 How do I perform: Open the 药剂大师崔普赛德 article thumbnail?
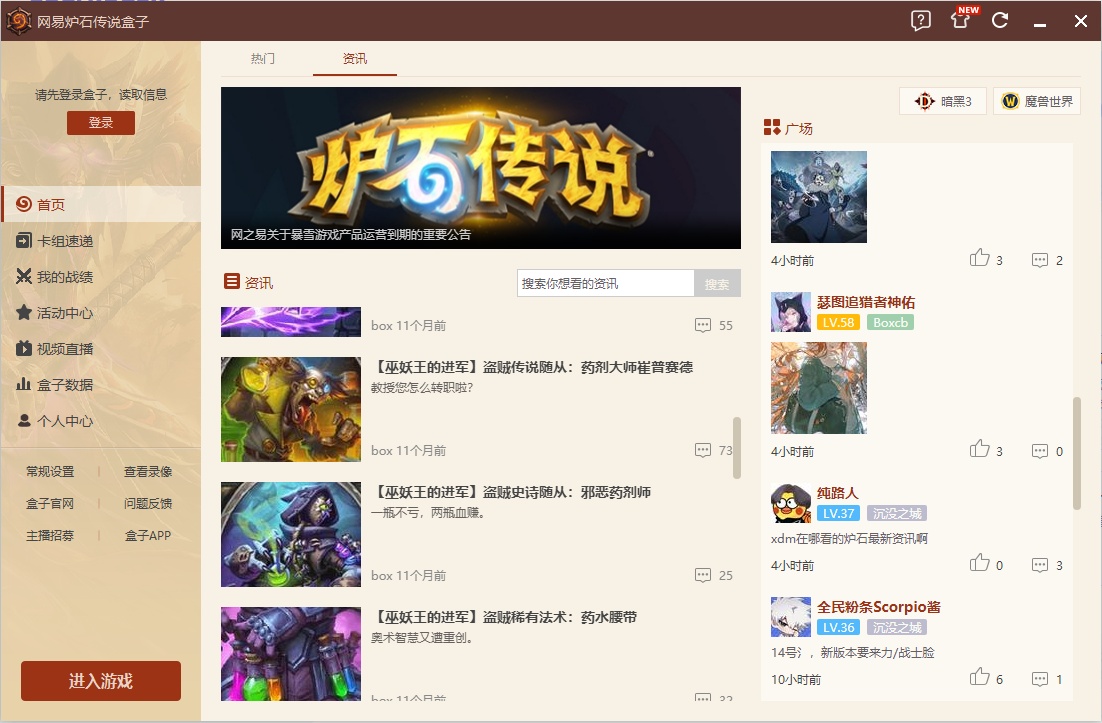click(x=291, y=409)
